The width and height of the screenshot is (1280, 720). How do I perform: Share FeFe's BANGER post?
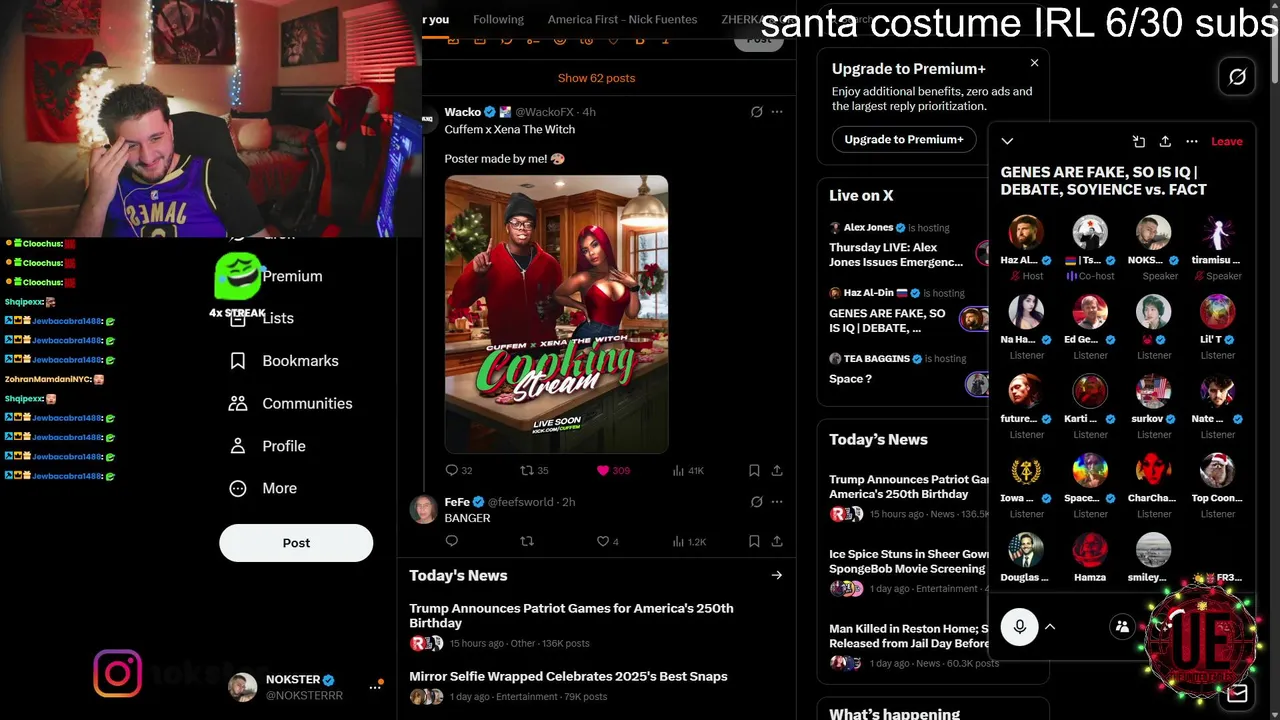tap(777, 541)
